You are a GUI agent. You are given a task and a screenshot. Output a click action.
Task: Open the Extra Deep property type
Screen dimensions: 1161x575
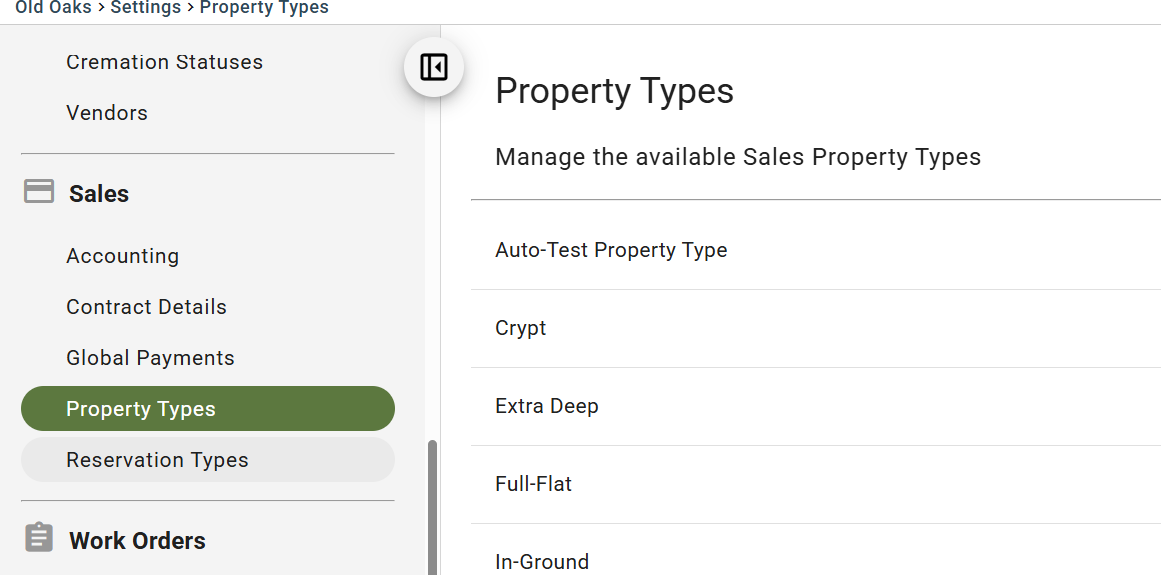(x=816, y=406)
